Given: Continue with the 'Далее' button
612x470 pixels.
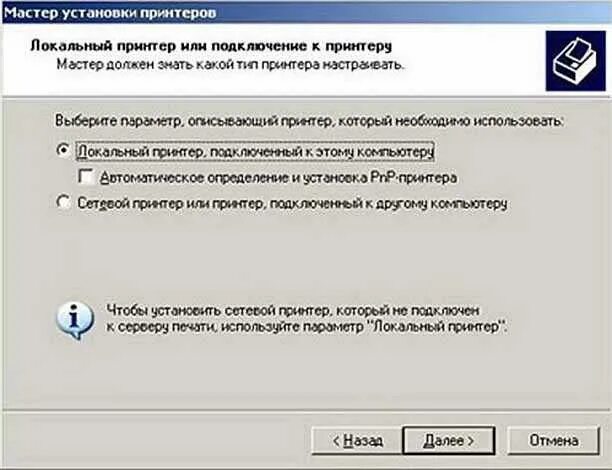Looking at the screenshot, I should point(448,441).
